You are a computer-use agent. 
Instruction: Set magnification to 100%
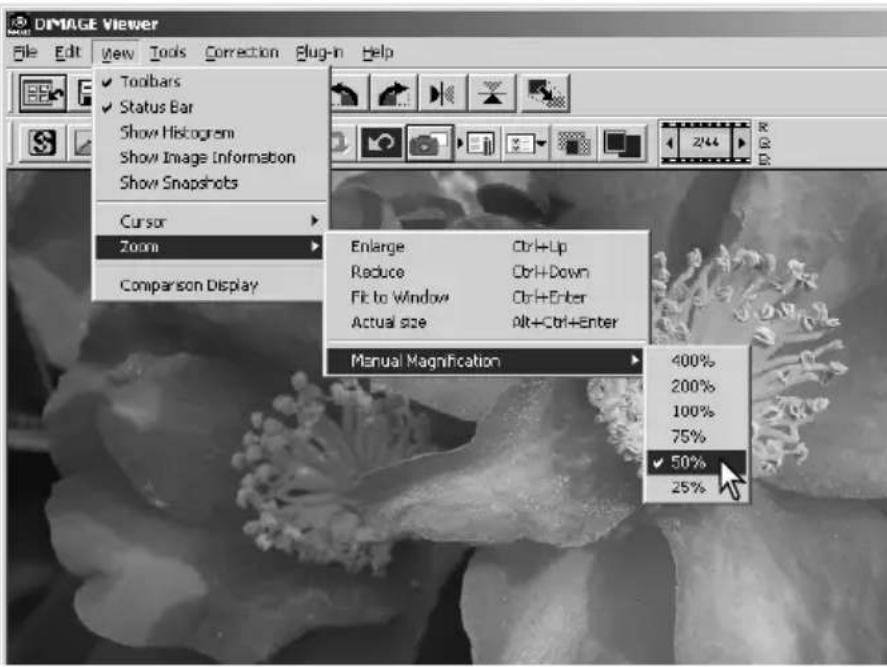696,411
